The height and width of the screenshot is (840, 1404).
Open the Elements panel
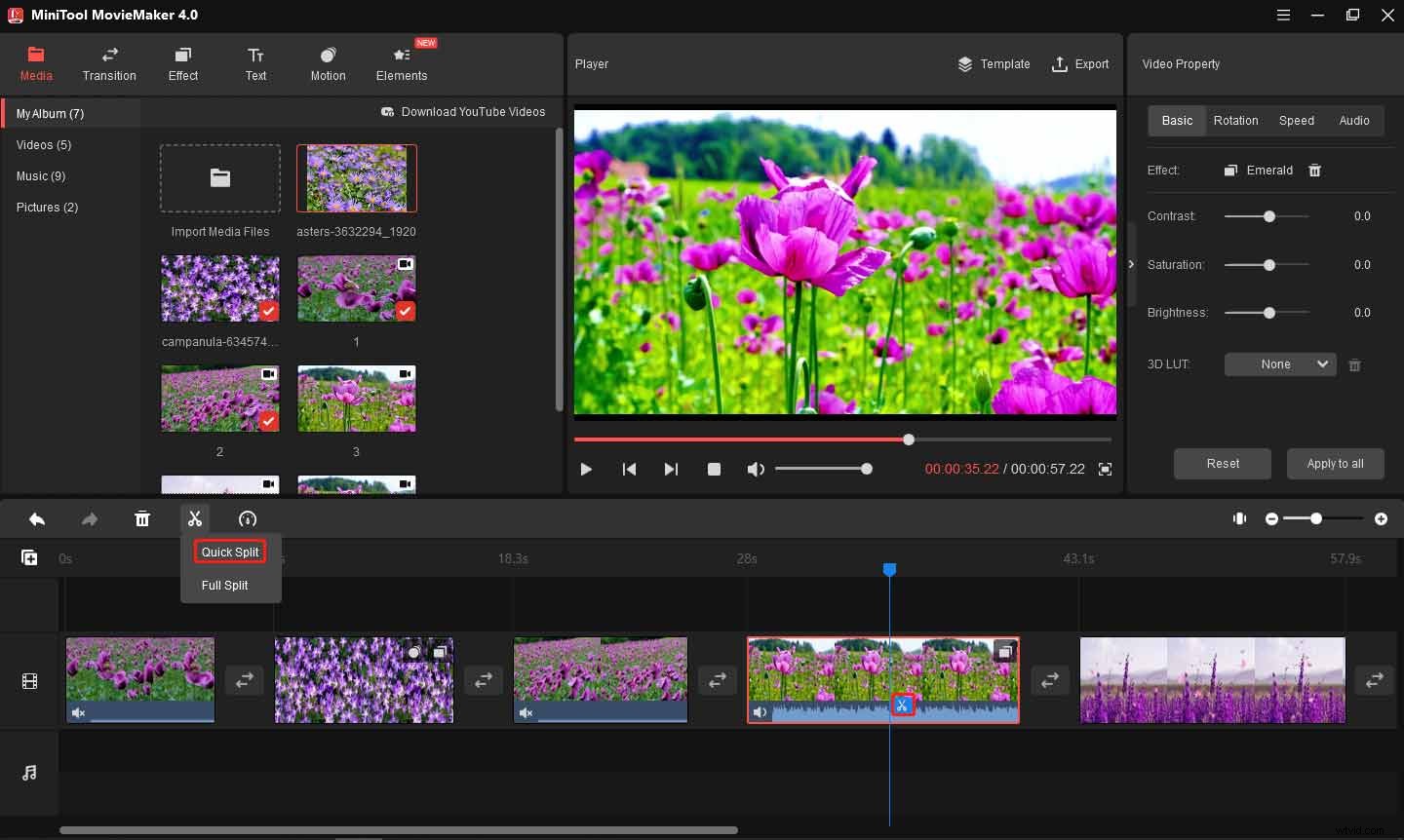click(401, 63)
